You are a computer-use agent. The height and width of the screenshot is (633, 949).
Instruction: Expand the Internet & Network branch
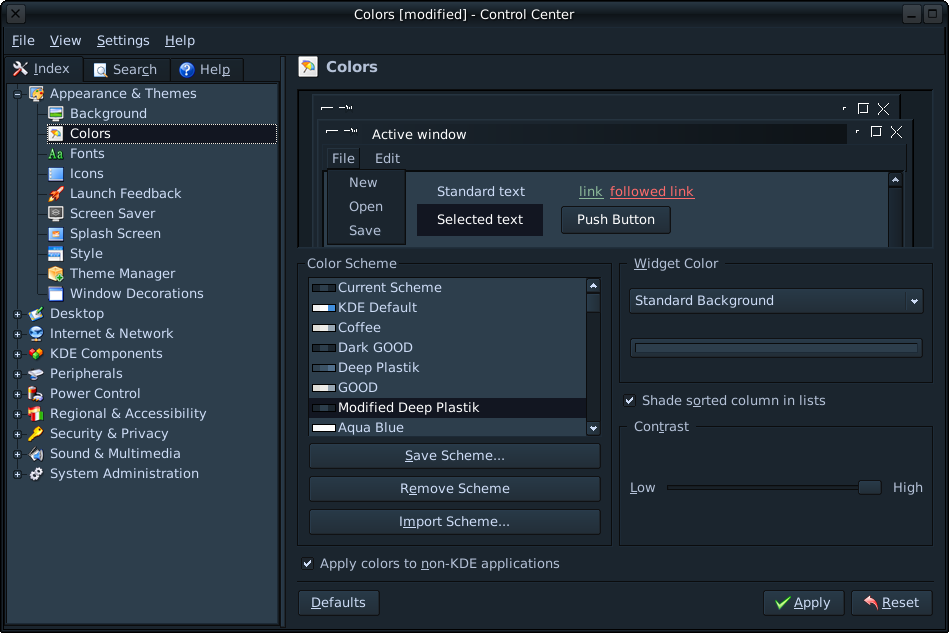(17, 334)
